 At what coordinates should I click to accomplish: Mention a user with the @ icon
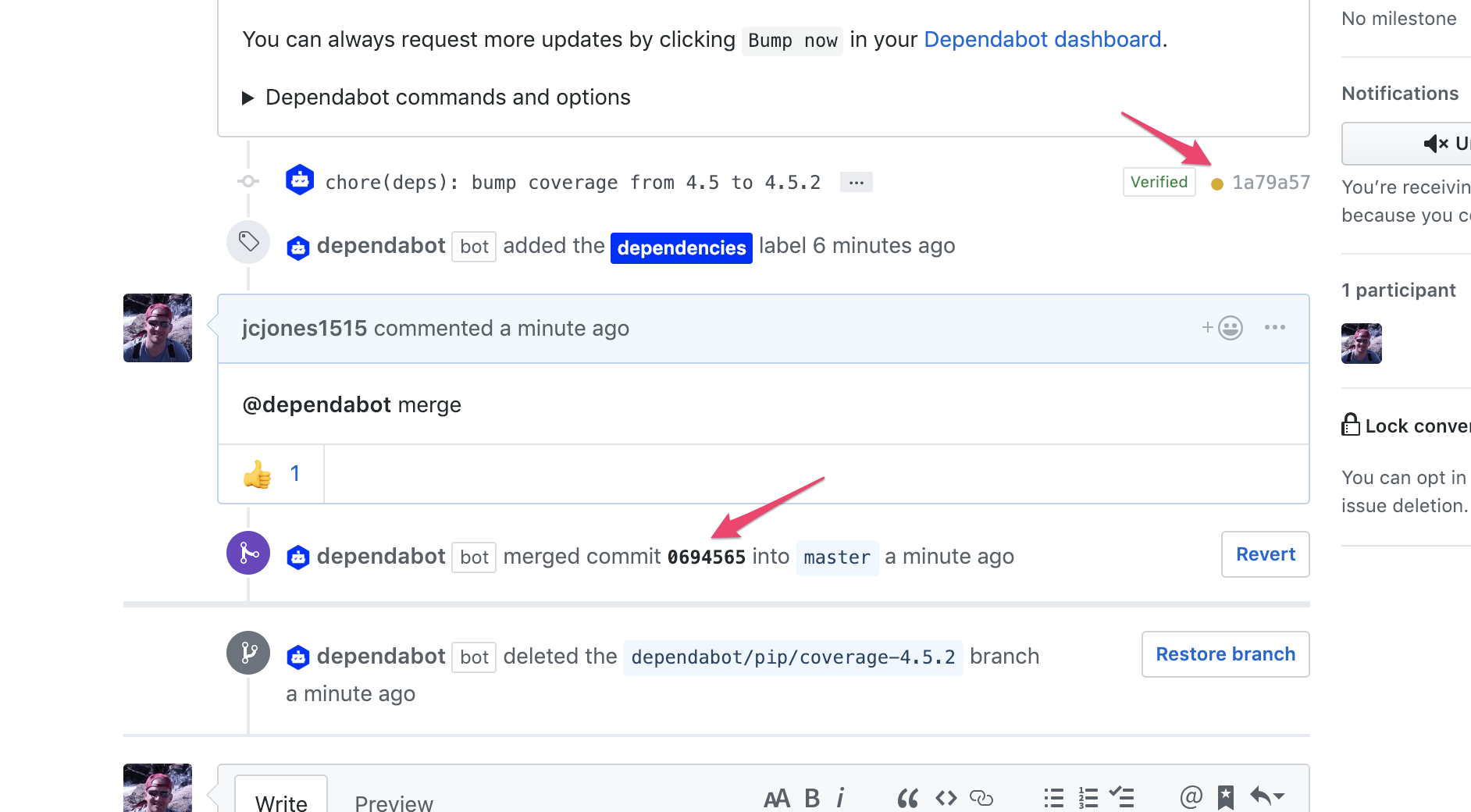[1190, 798]
